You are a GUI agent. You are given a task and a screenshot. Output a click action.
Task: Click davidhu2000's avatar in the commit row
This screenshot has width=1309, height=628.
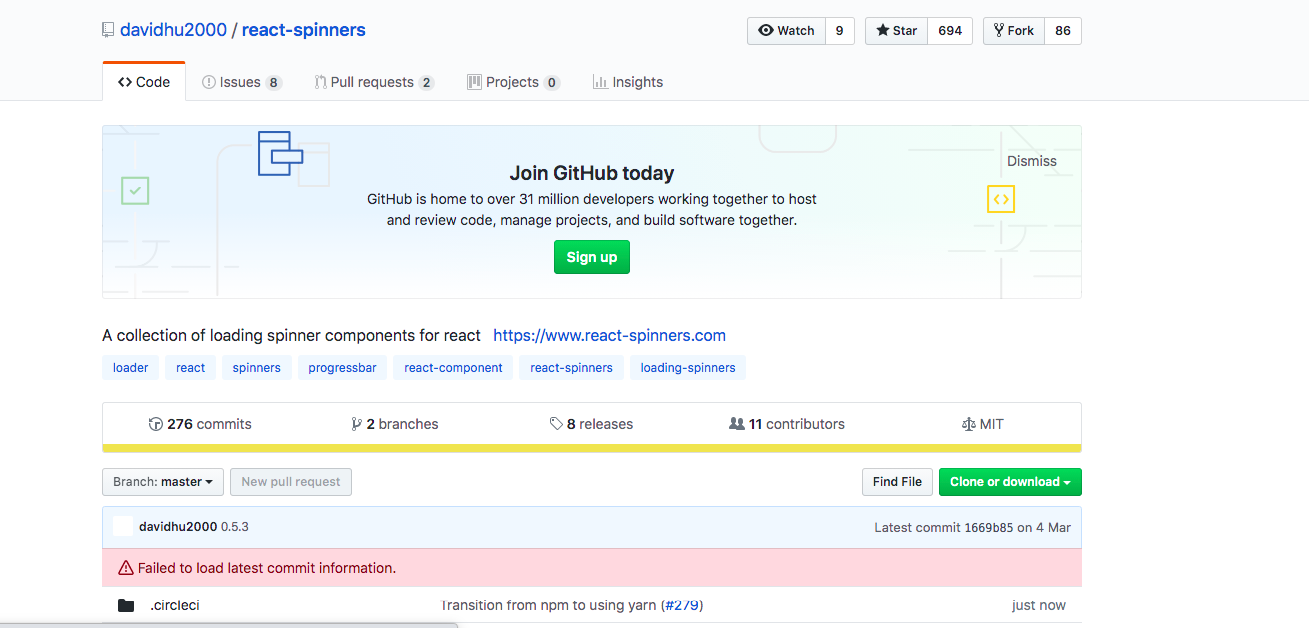click(x=123, y=527)
